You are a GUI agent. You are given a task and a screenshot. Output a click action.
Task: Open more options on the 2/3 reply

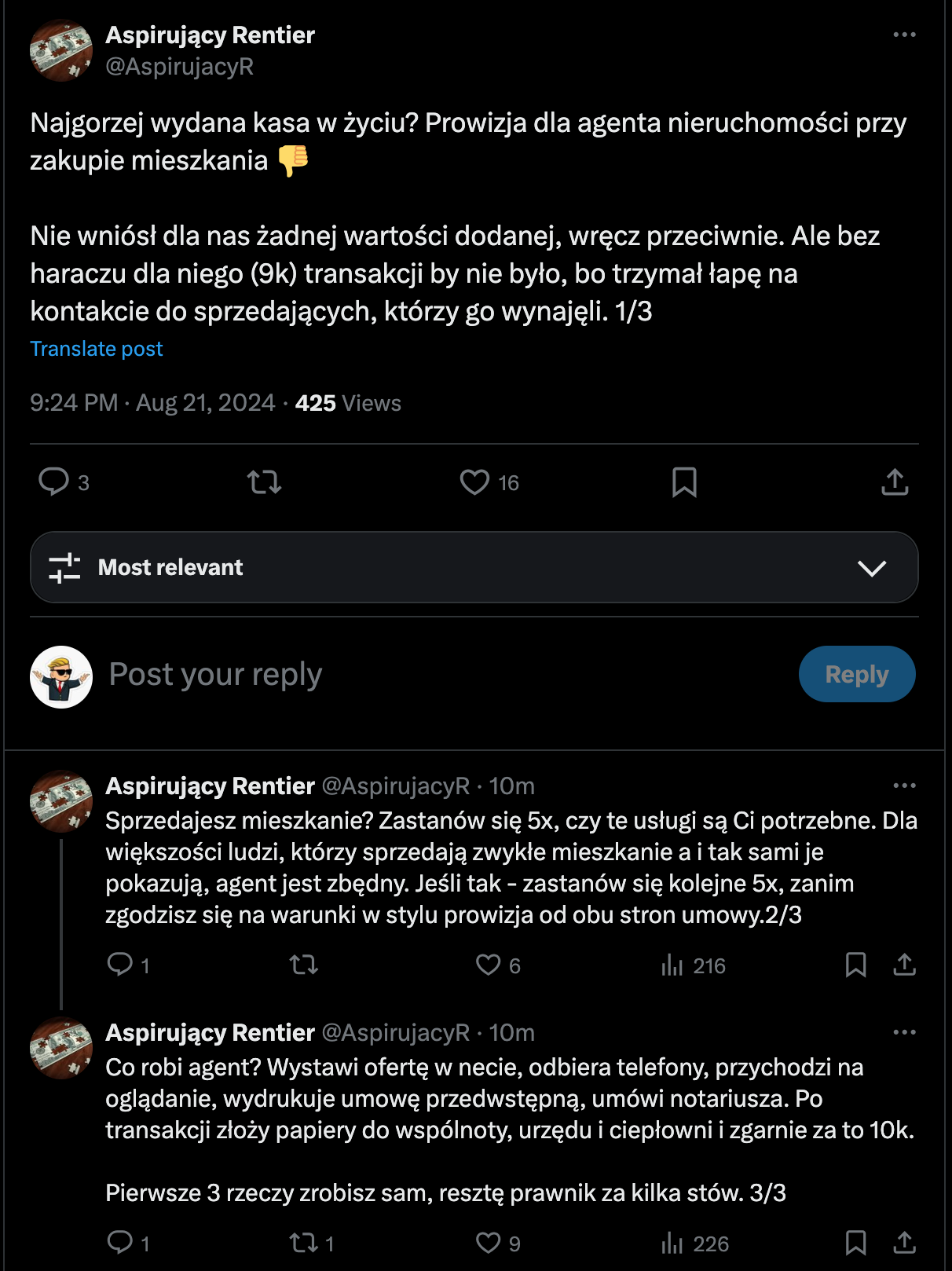[x=904, y=786]
